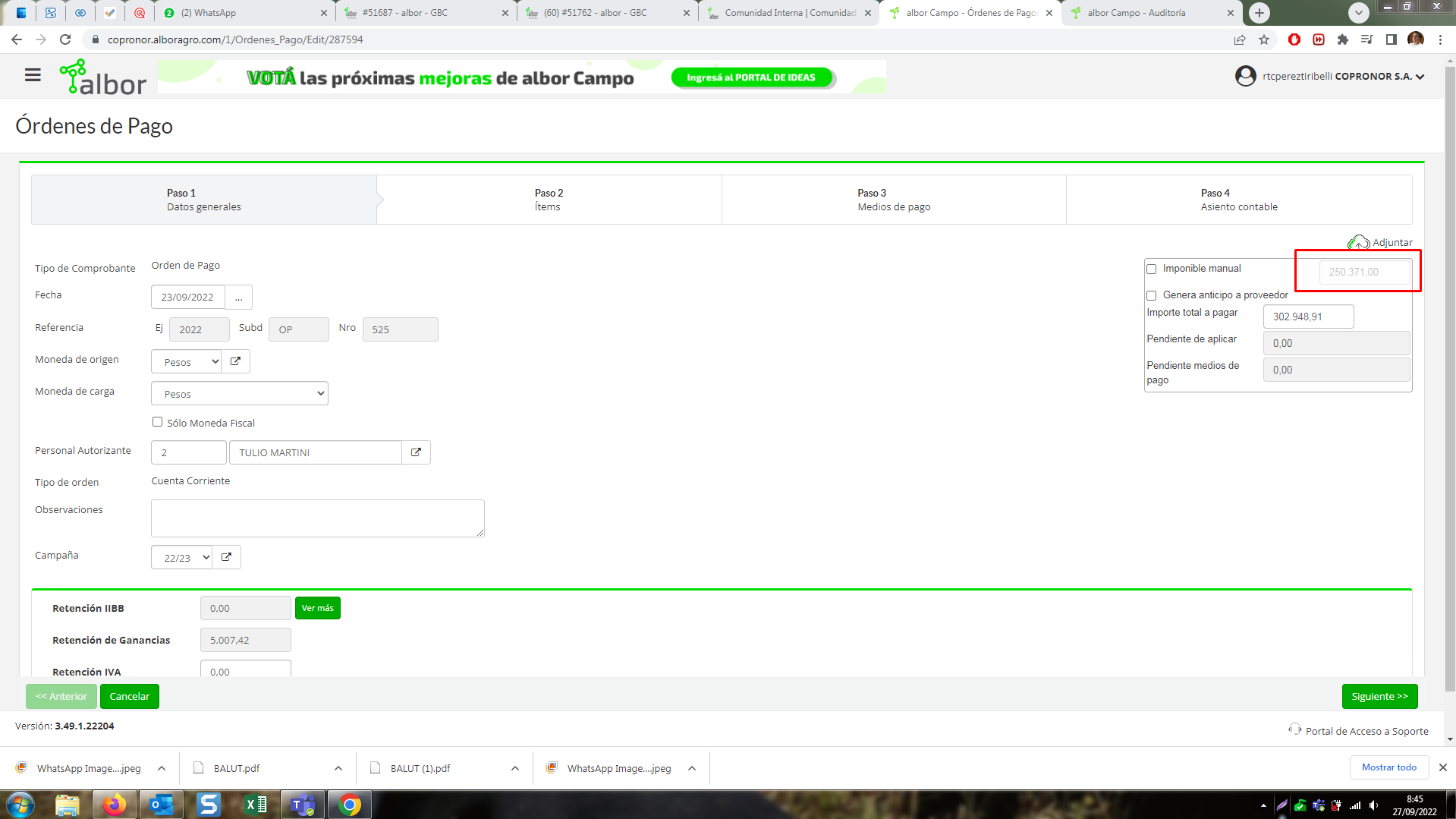Open a new browser tab

click(x=1259, y=13)
